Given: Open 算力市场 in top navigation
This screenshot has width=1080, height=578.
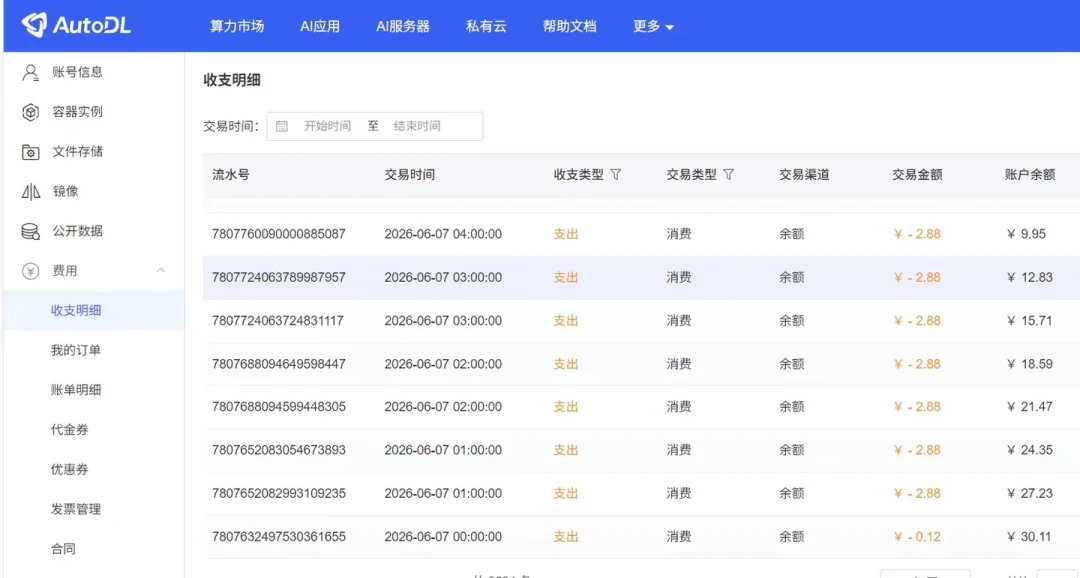Looking at the screenshot, I should tap(237, 26).
